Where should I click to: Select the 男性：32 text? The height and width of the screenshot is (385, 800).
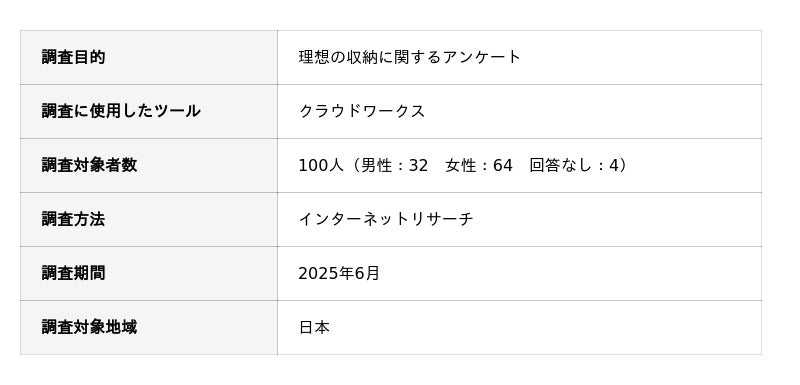click(394, 165)
